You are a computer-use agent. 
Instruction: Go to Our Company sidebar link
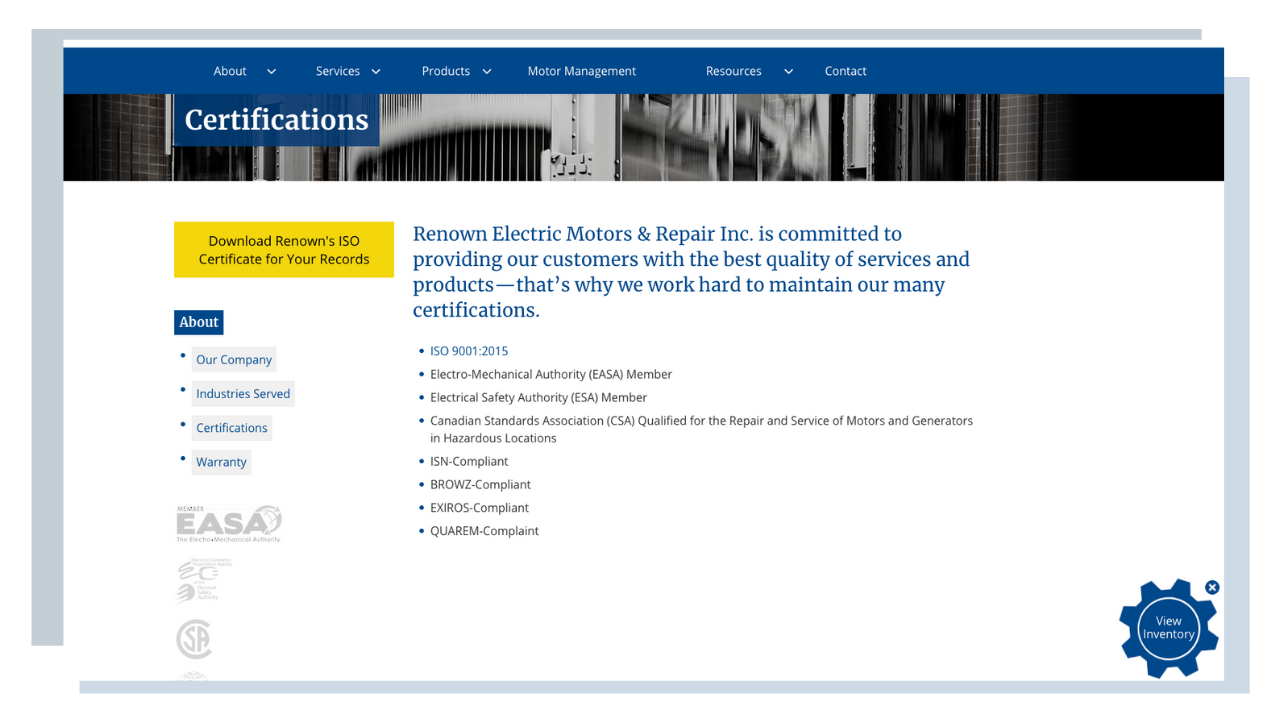point(234,360)
